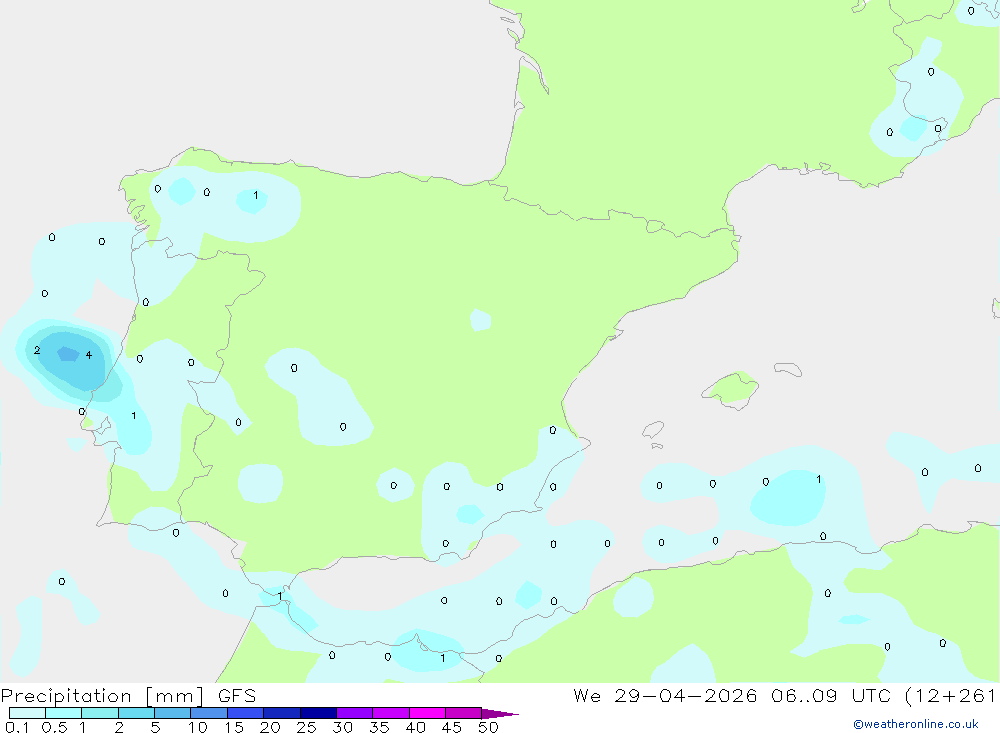Select the 35–40 mm violet legend swatch
The image size is (1000, 733).
coord(391,713)
